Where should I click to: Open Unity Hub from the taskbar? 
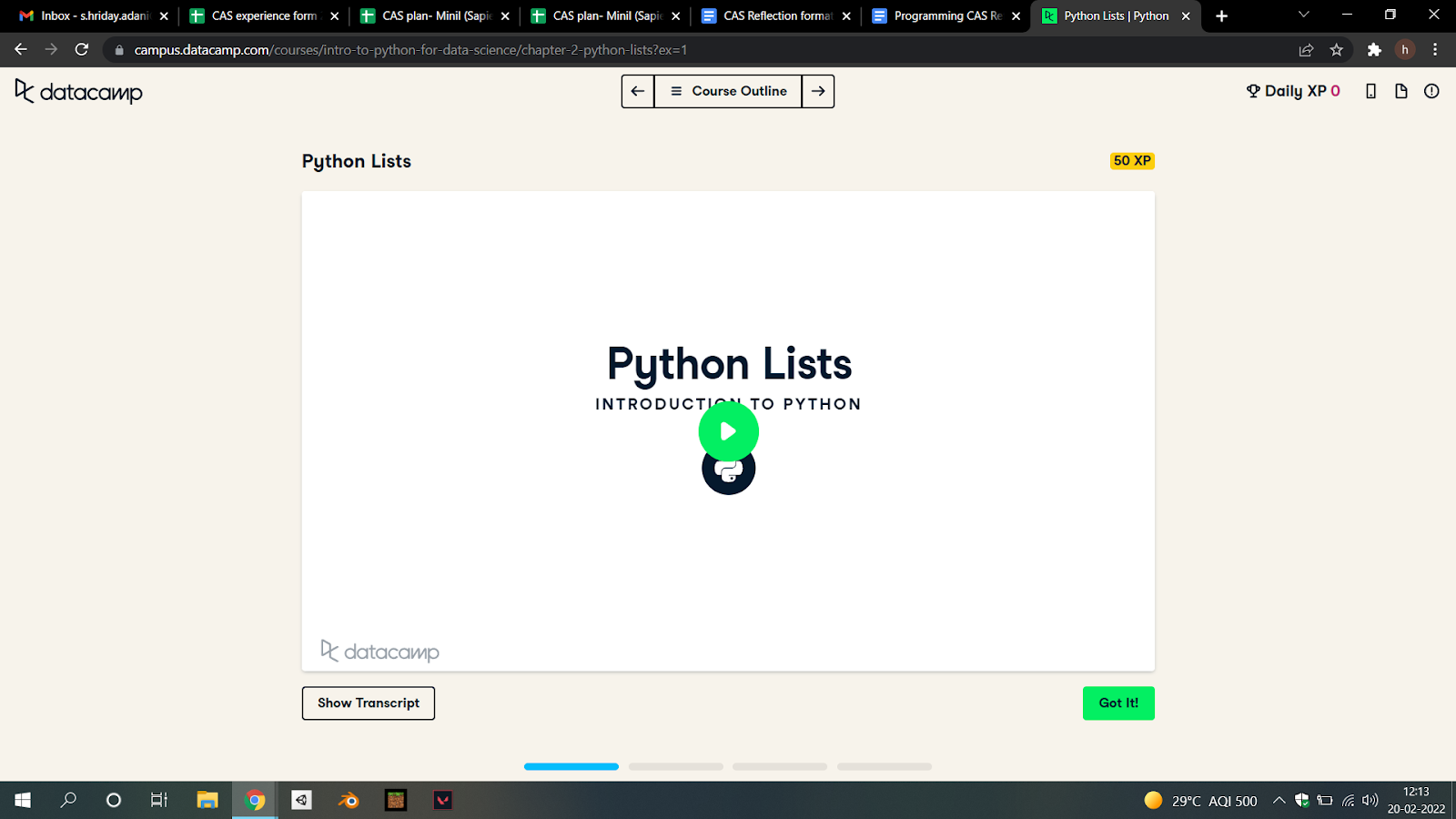301,800
